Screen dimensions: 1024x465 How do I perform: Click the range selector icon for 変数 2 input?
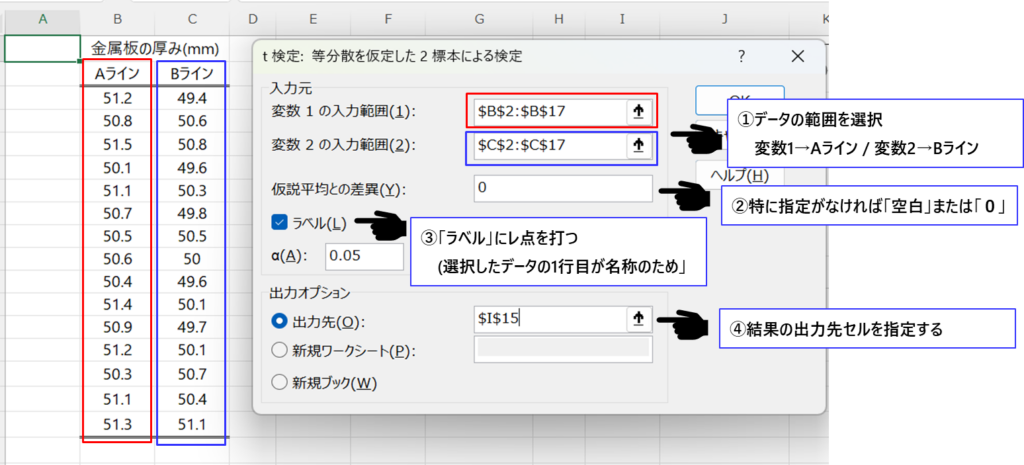pos(639,146)
